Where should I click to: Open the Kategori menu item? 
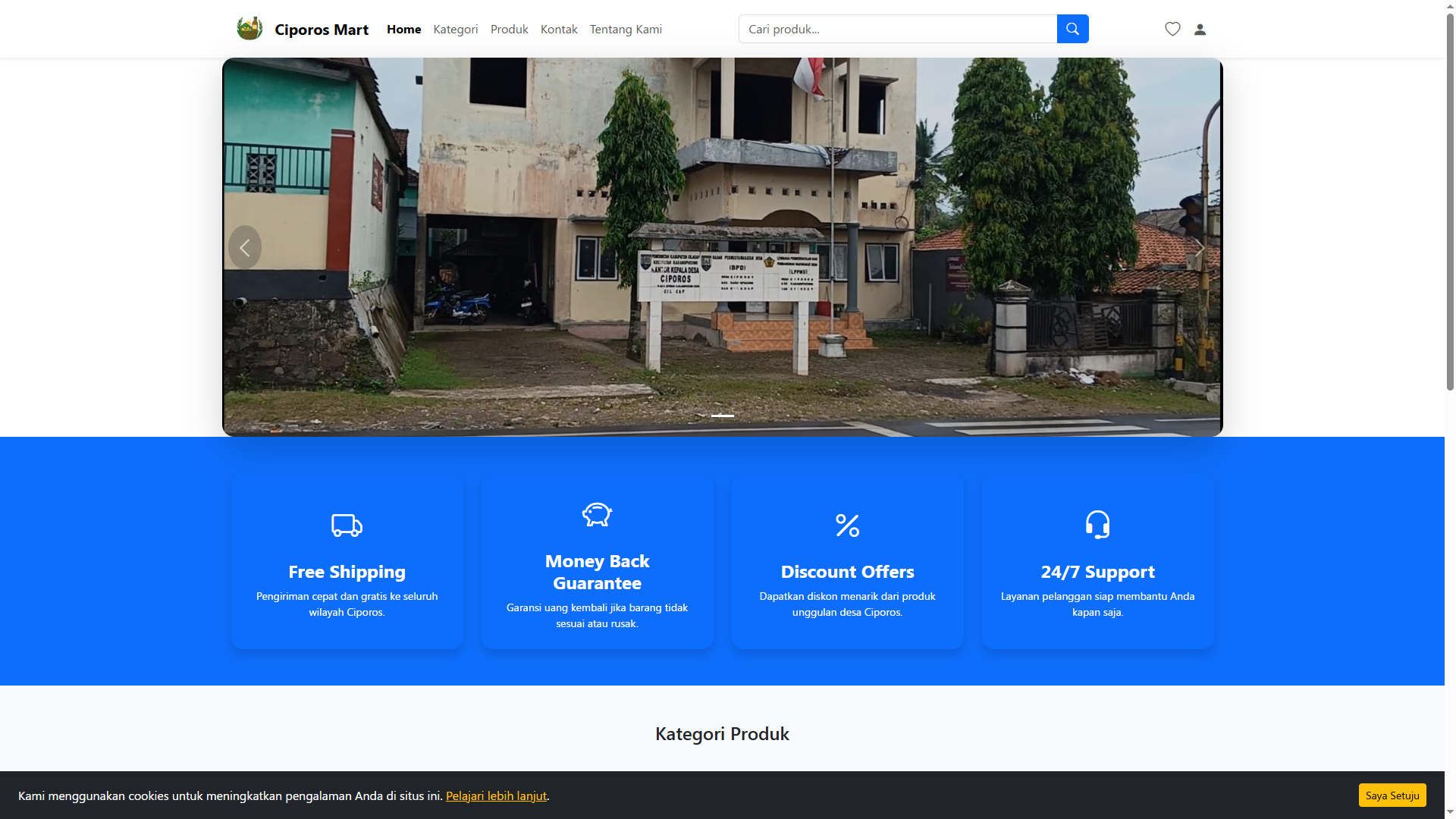tap(455, 29)
